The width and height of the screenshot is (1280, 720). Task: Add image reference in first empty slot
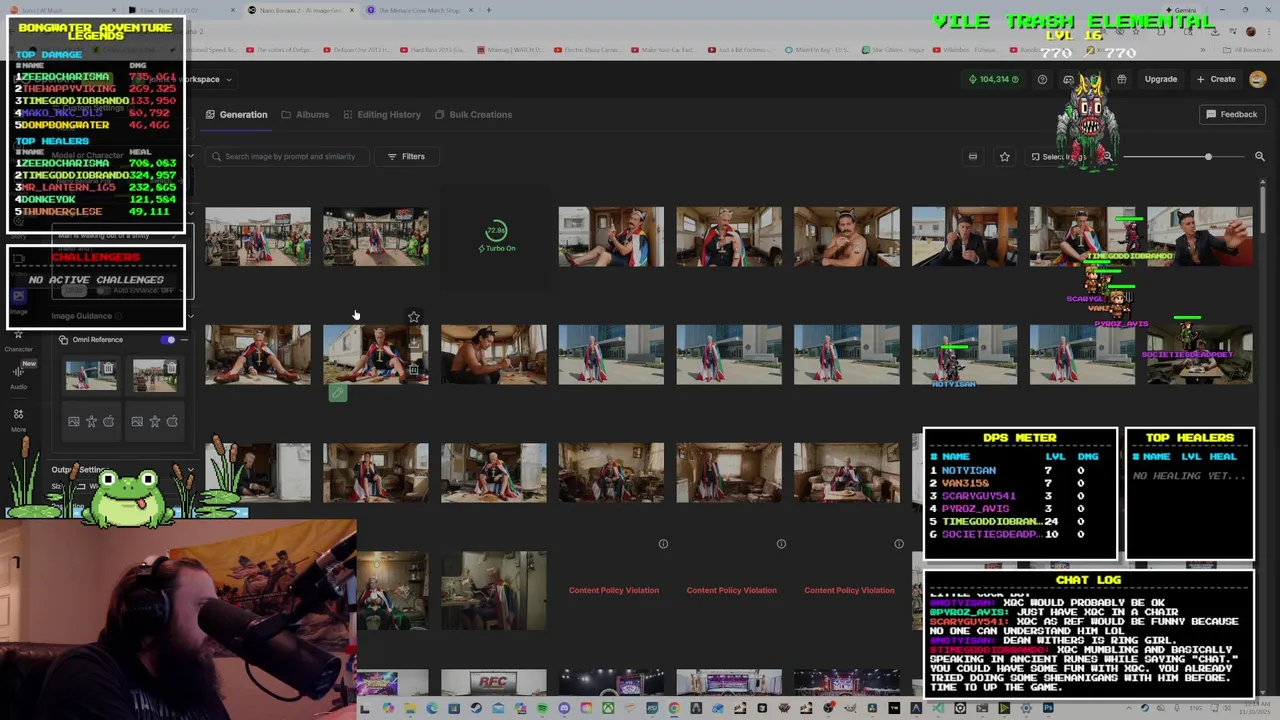click(x=74, y=422)
